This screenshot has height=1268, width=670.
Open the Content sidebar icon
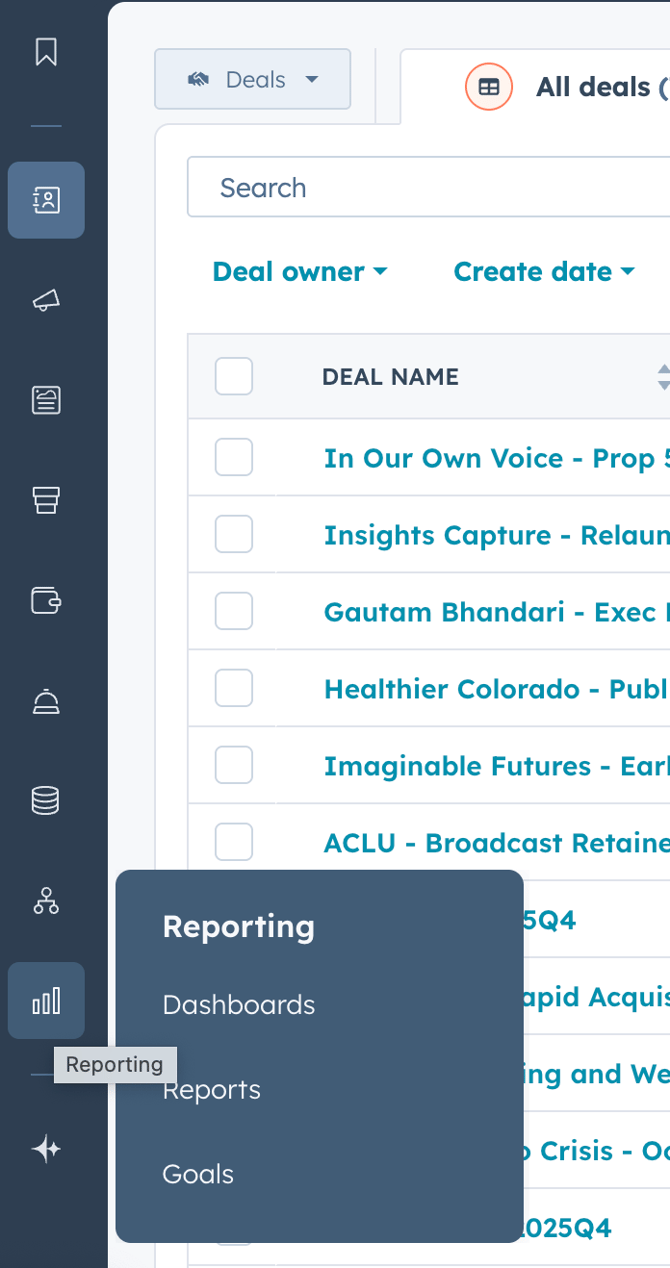point(46,400)
